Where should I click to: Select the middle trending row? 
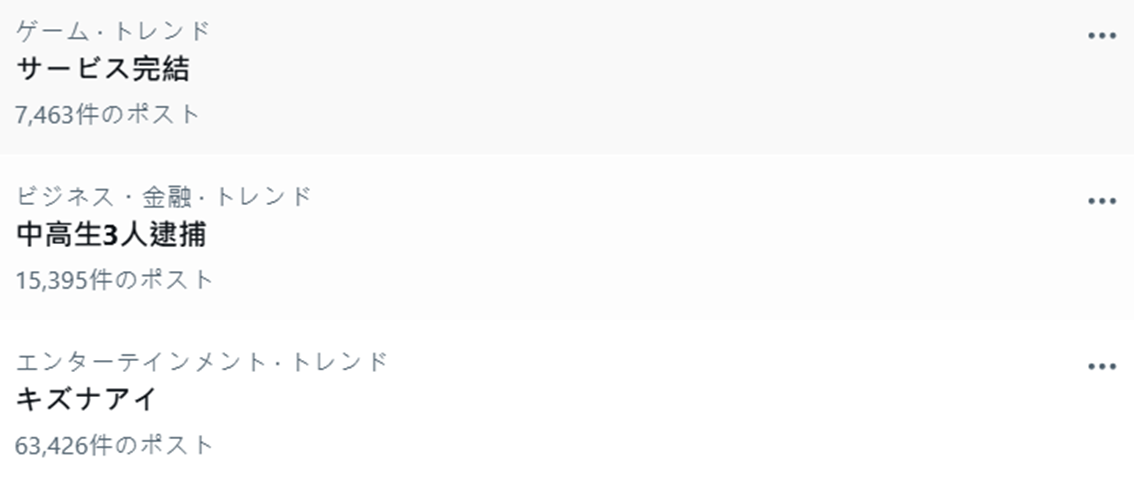click(560, 238)
